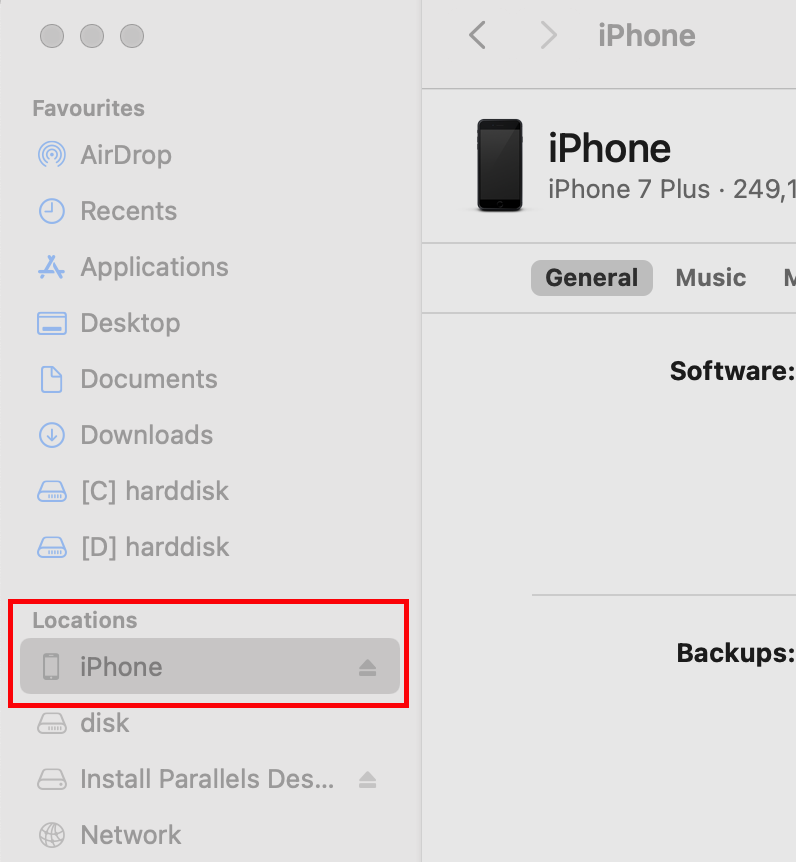The image size is (796, 862).
Task: Select the disk item under Locations
Action: click(x=105, y=723)
